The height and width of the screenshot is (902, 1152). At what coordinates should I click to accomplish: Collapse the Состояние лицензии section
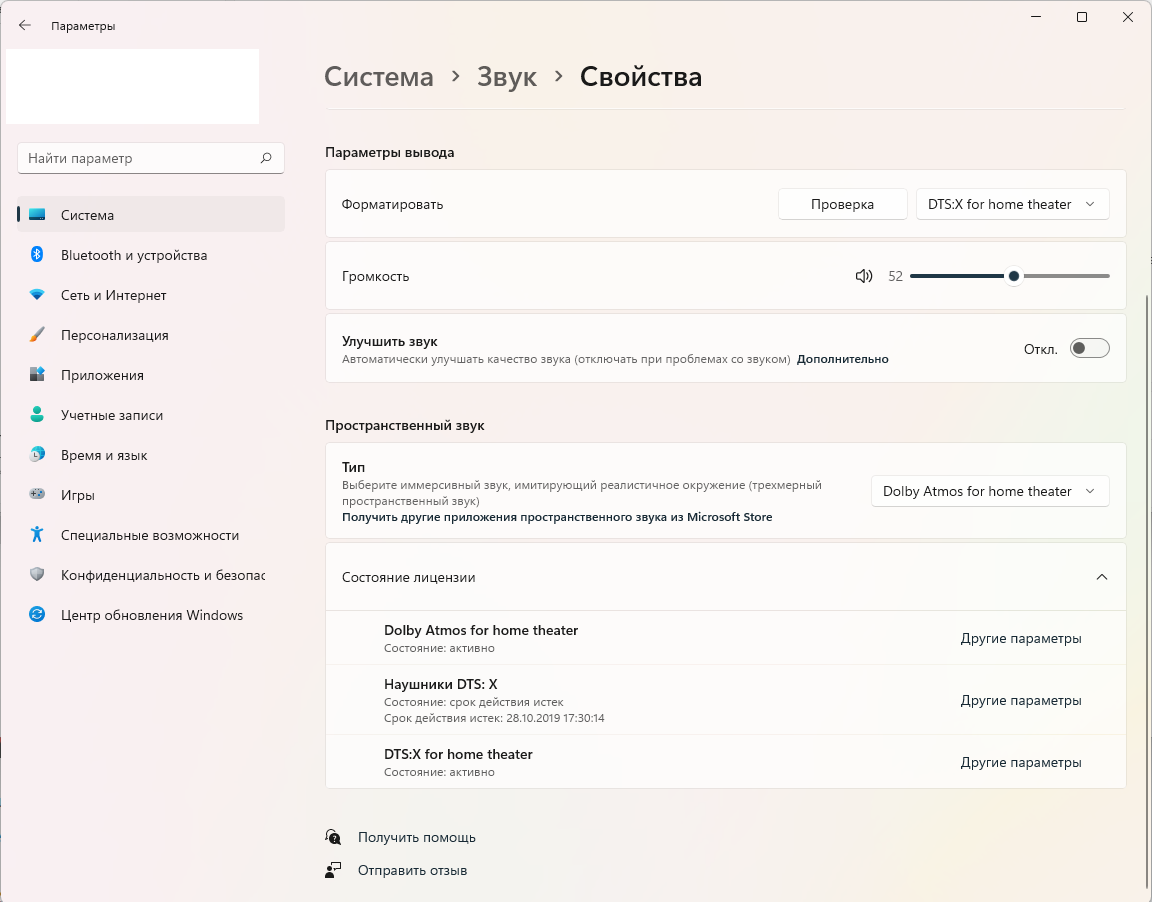1101,577
